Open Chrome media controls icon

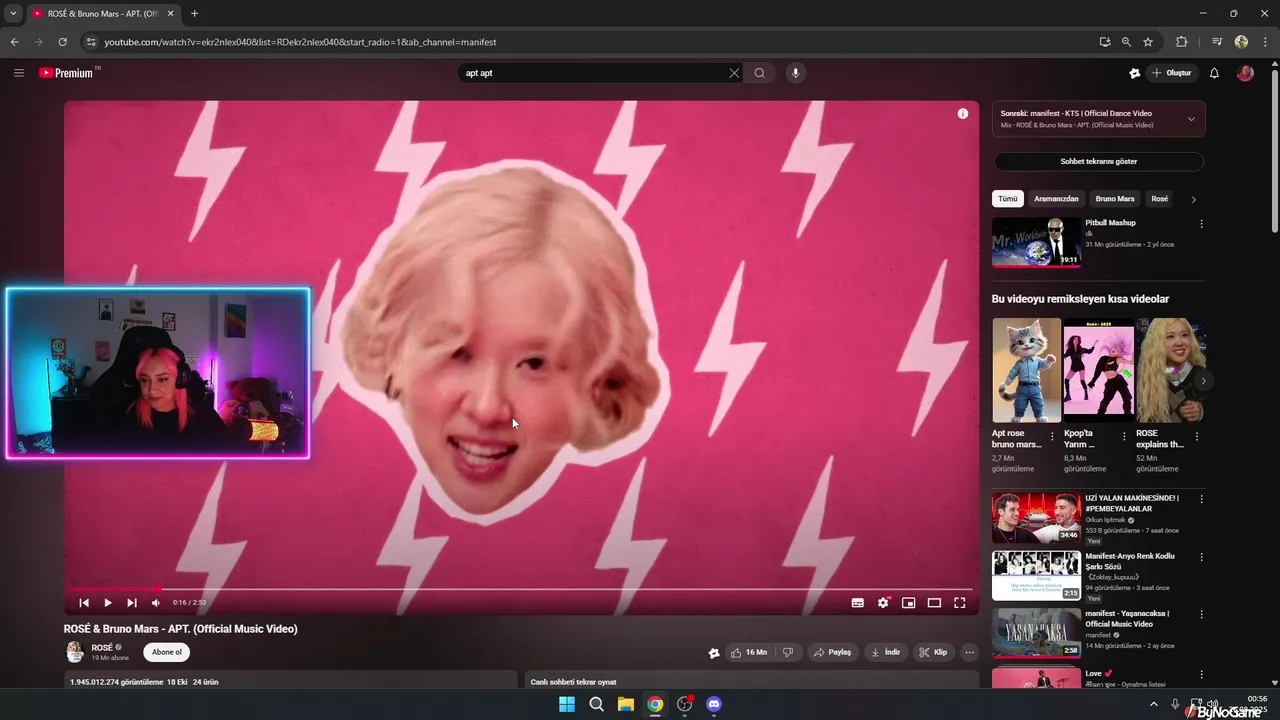[x=1217, y=42]
